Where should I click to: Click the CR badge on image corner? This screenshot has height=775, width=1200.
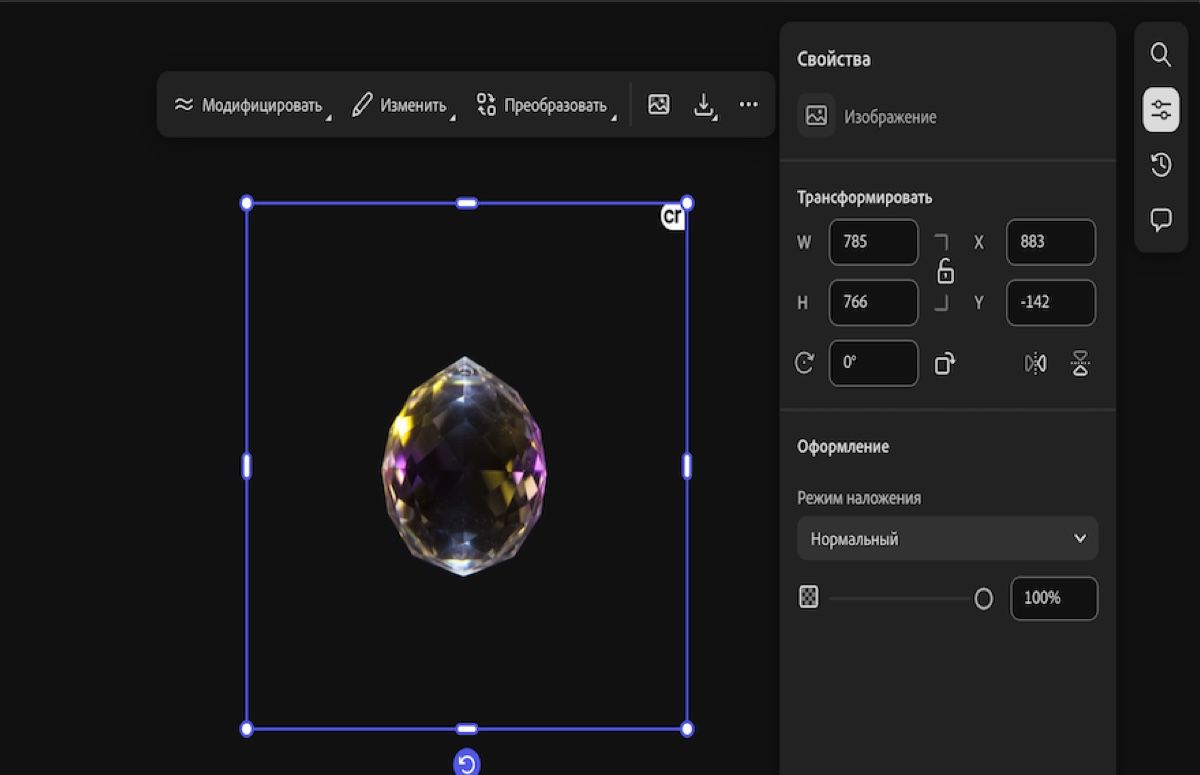[x=672, y=216]
